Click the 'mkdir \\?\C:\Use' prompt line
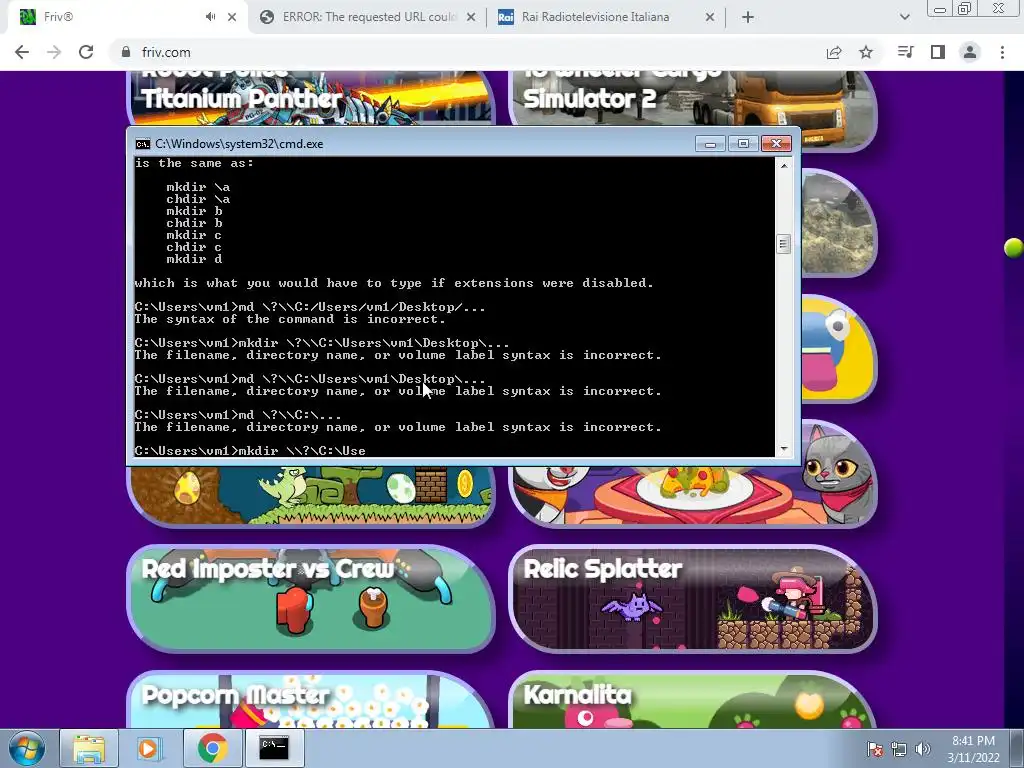The image size is (1024, 768). pos(250,451)
